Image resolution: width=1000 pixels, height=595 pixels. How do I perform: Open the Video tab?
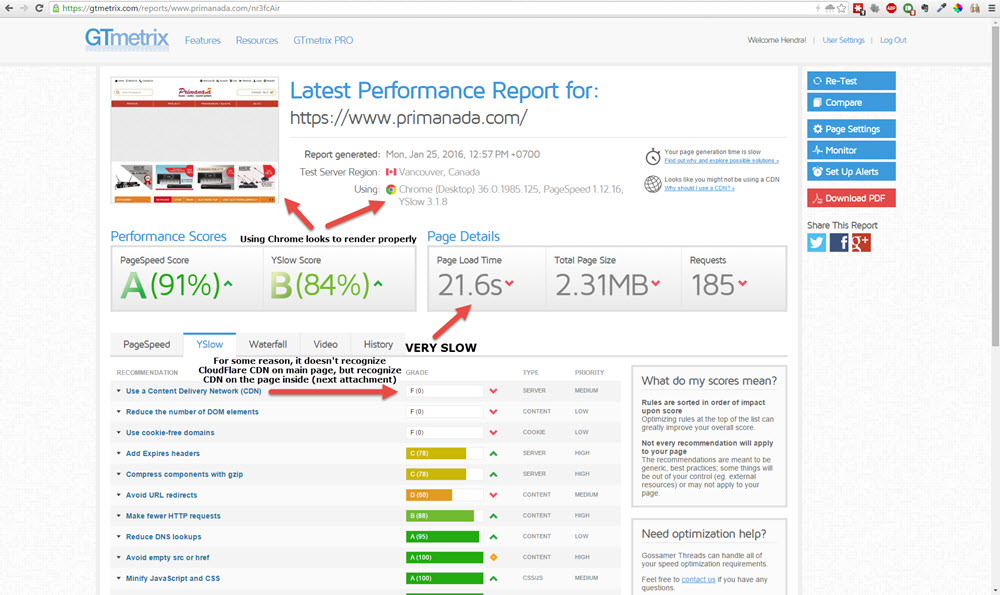(325, 344)
